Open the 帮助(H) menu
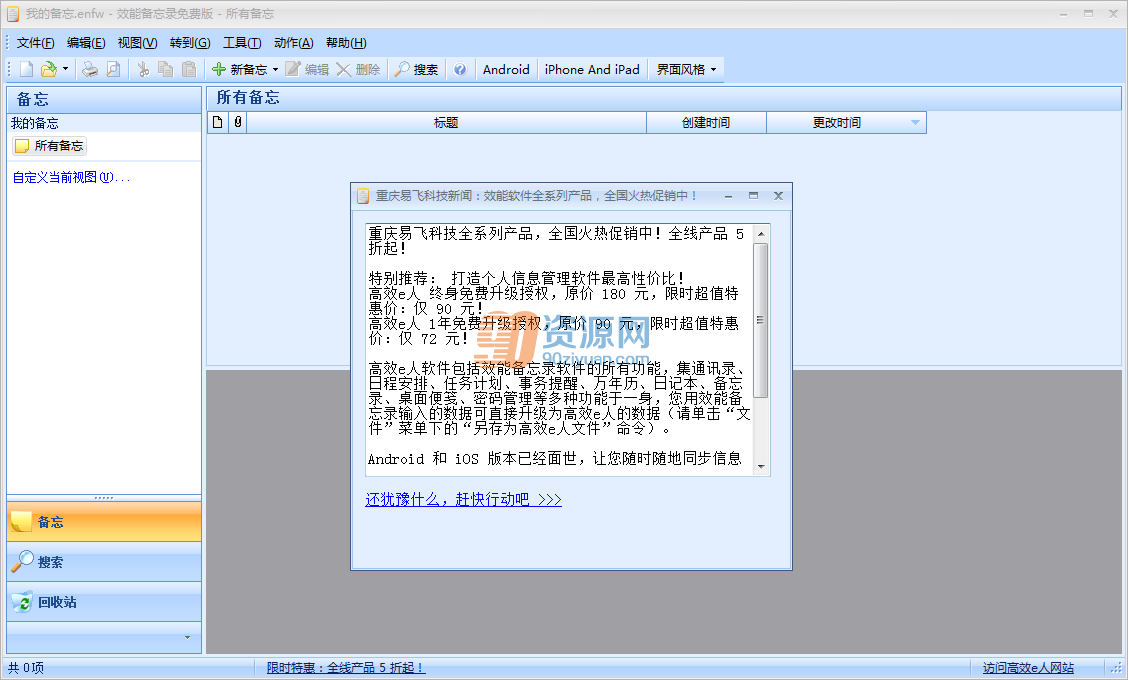 pos(346,42)
